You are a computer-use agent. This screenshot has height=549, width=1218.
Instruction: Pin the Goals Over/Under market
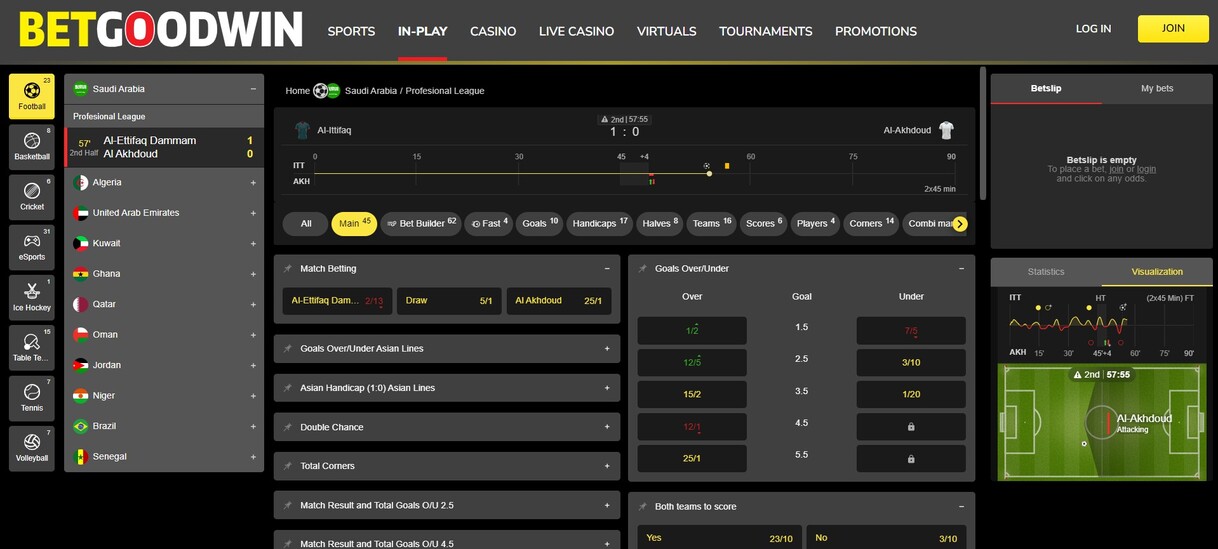(642, 269)
